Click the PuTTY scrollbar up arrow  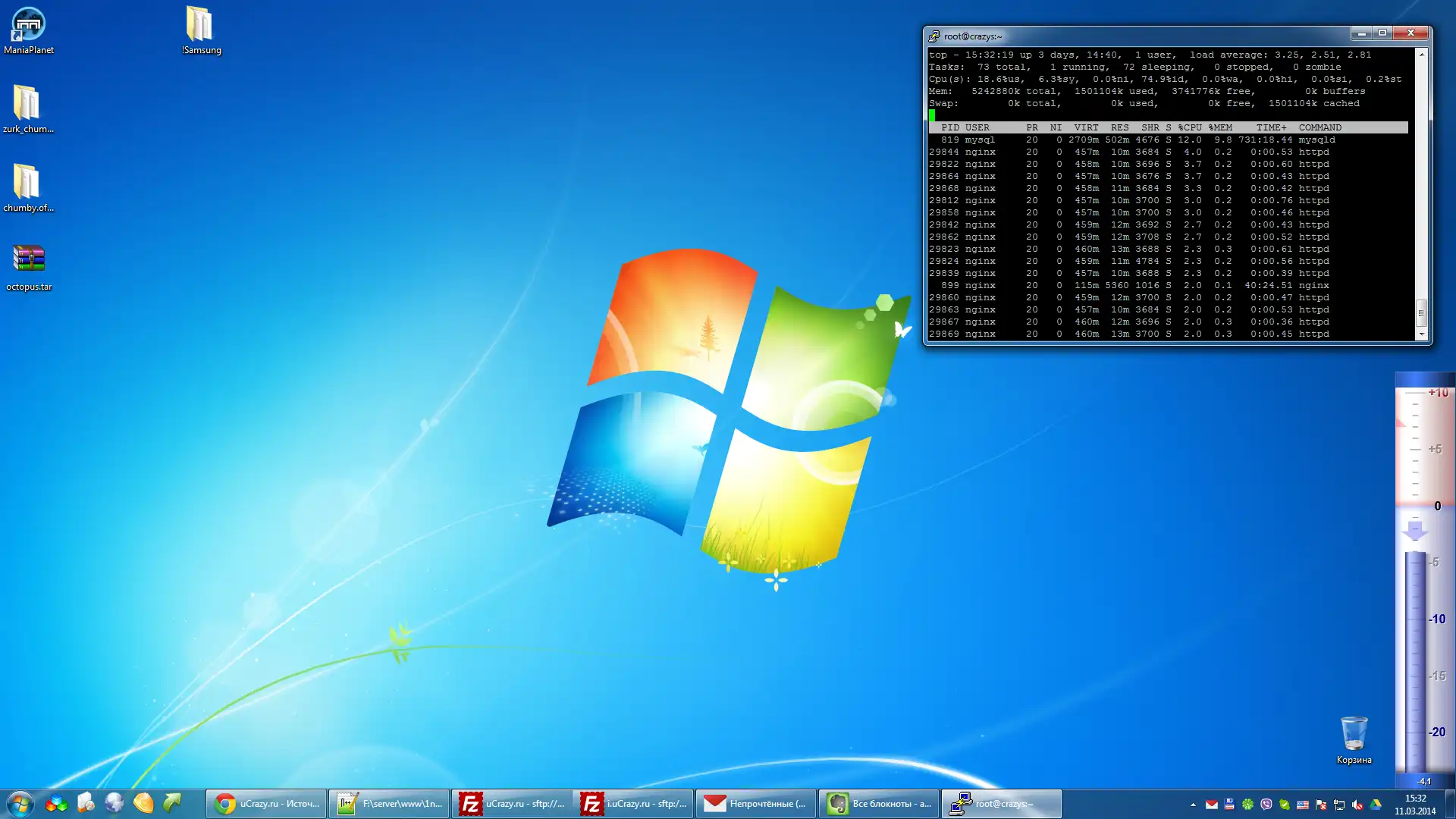tap(1421, 54)
